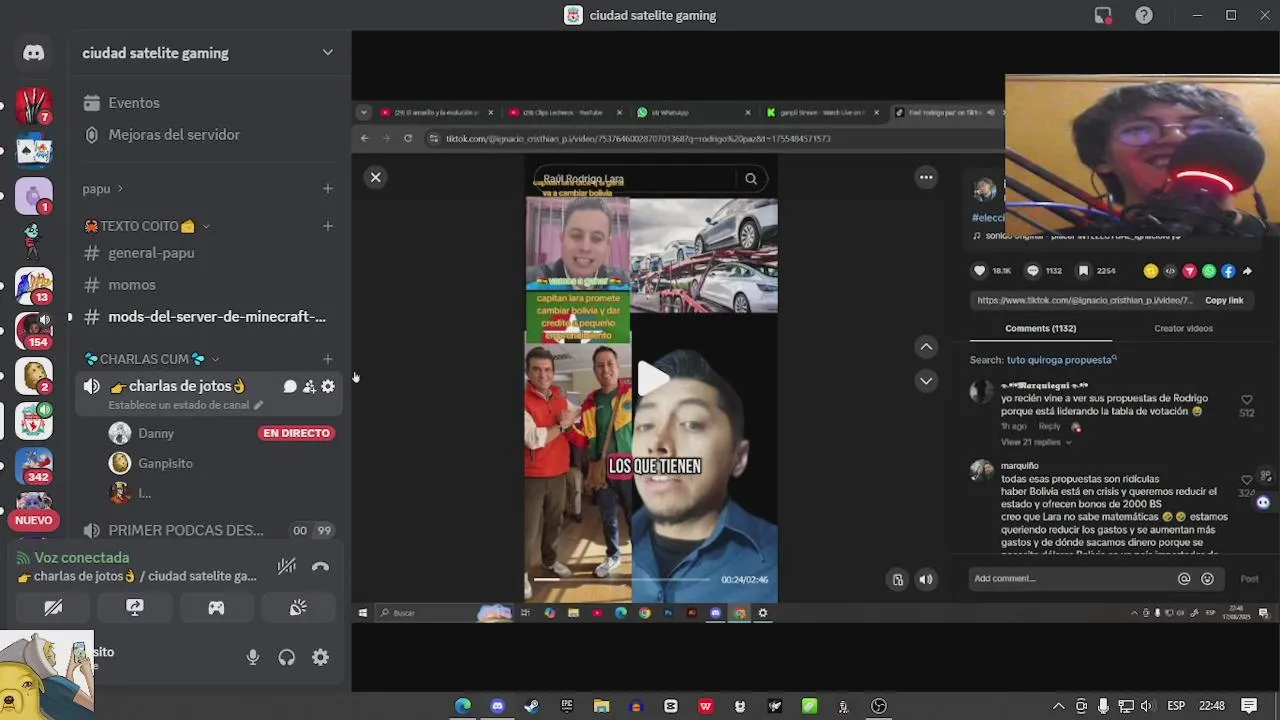
Task: Search tuto quiroga propuesta suggestion link
Action: point(1061,360)
